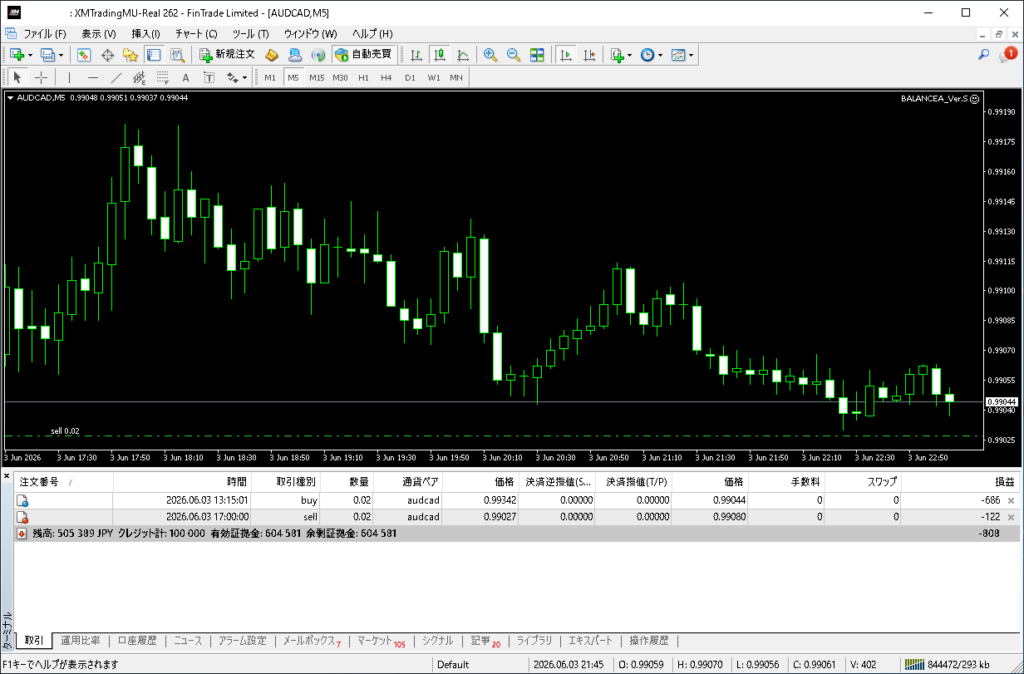Open the ファイル (F) menu
The width and height of the screenshot is (1024, 674).
point(45,34)
